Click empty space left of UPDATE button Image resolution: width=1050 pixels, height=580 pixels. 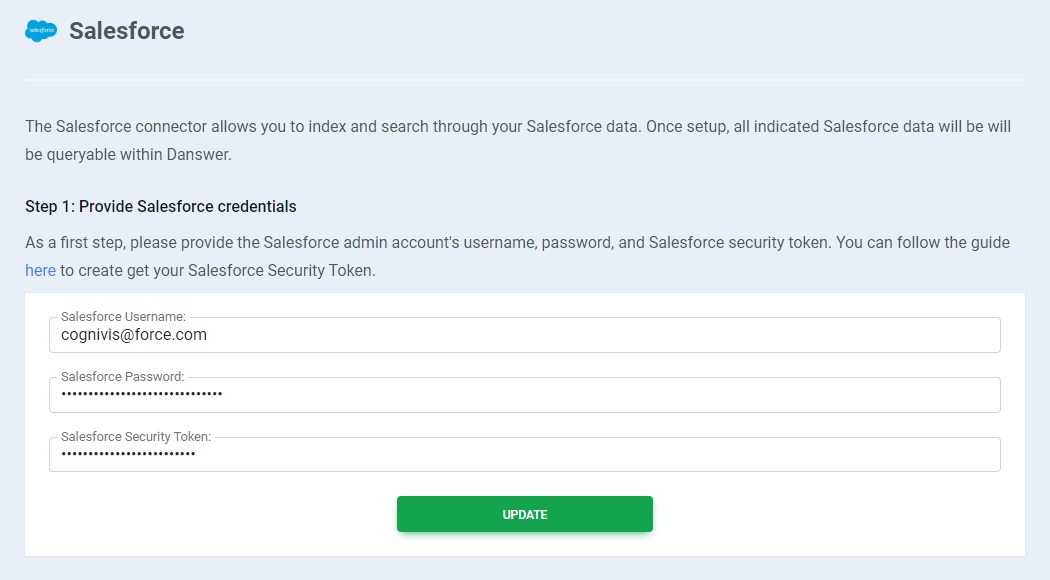coord(220,514)
